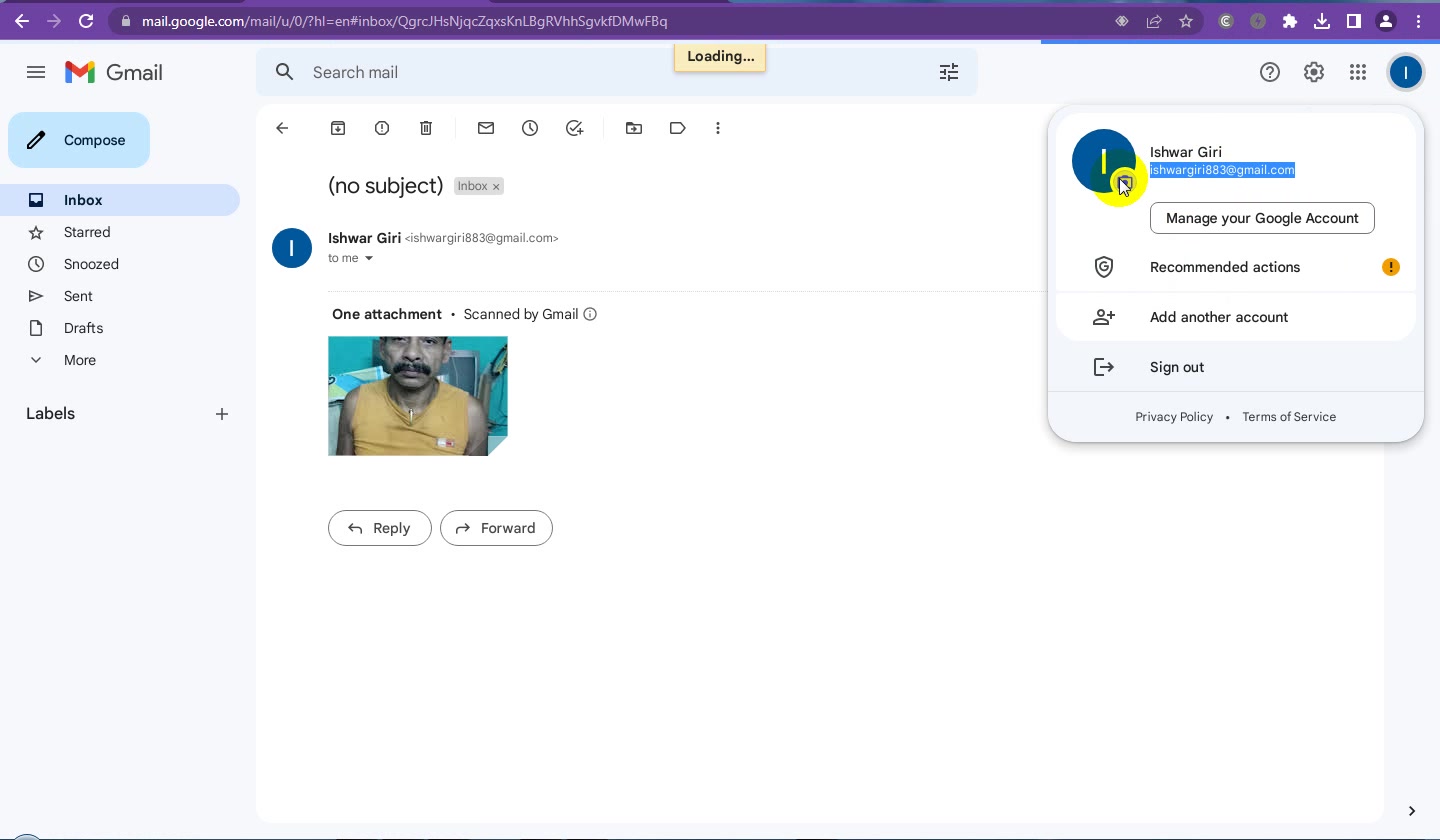Screen dimensions: 1440x840
Task: Archive the open email
Action: pos(338,128)
